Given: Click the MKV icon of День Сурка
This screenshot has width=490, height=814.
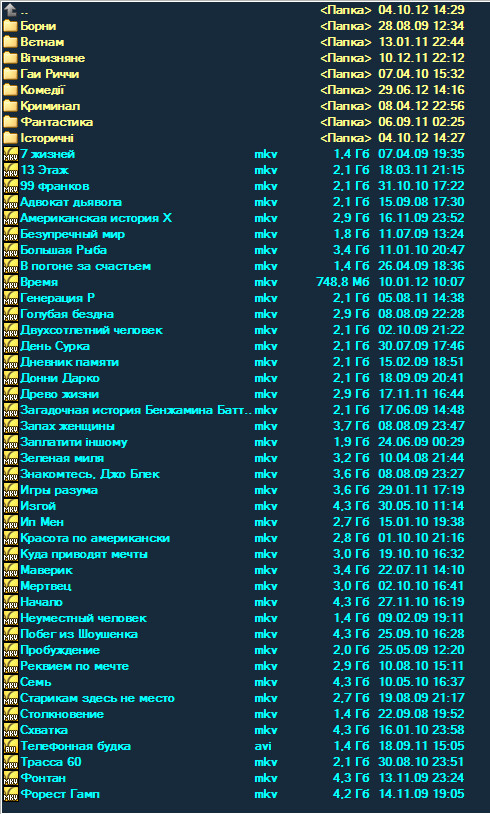Looking at the screenshot, I should pyautogui.click(x=10, y=347).
